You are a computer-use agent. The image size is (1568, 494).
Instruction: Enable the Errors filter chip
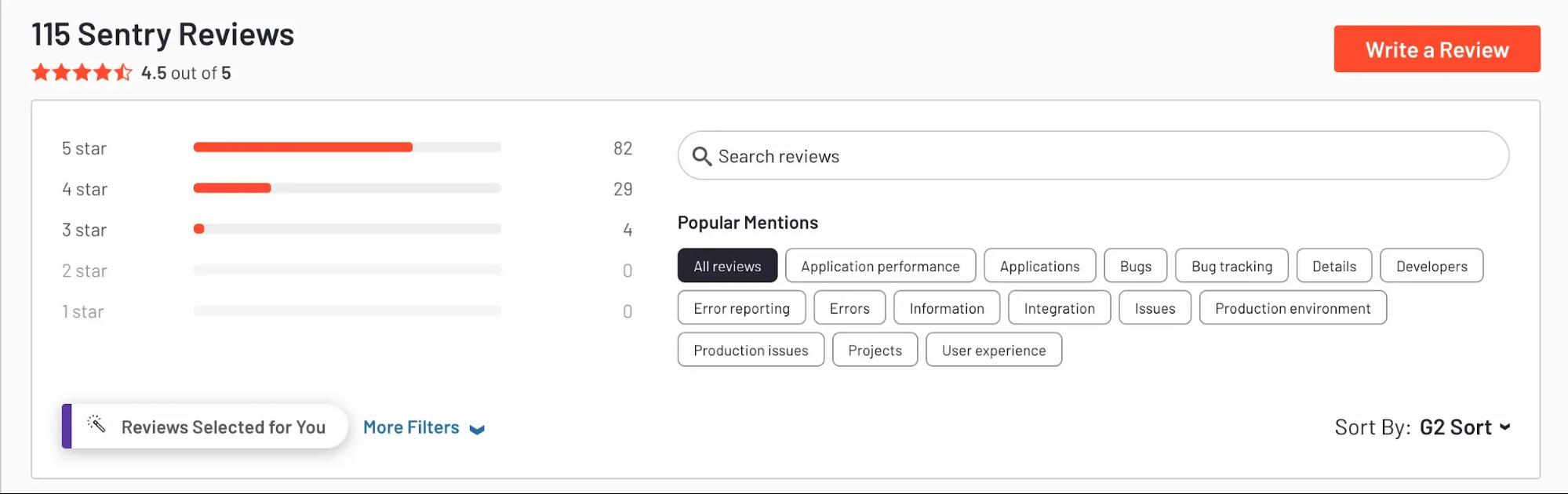coord(849,308)
